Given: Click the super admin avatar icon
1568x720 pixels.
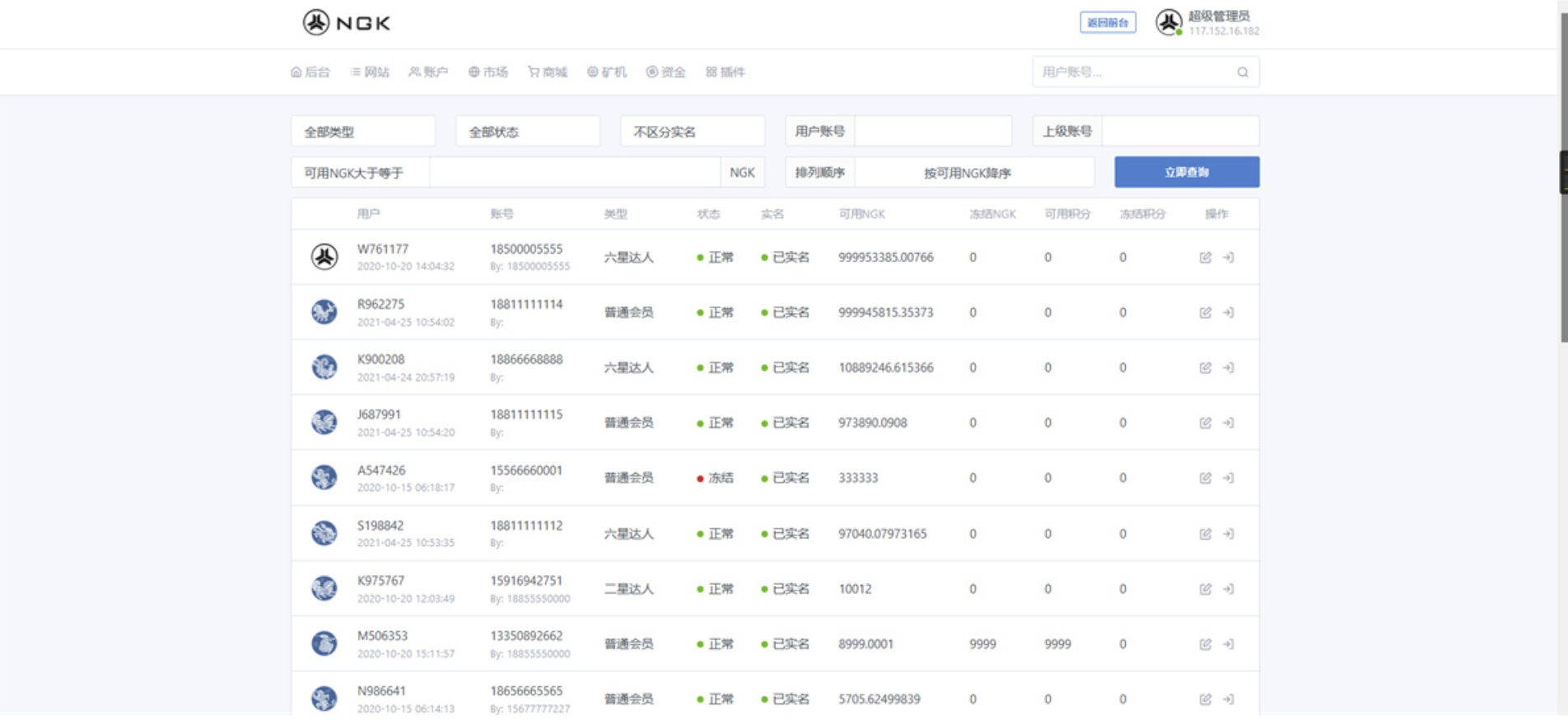Looking at the screenshot, I should pos(1168,22).
